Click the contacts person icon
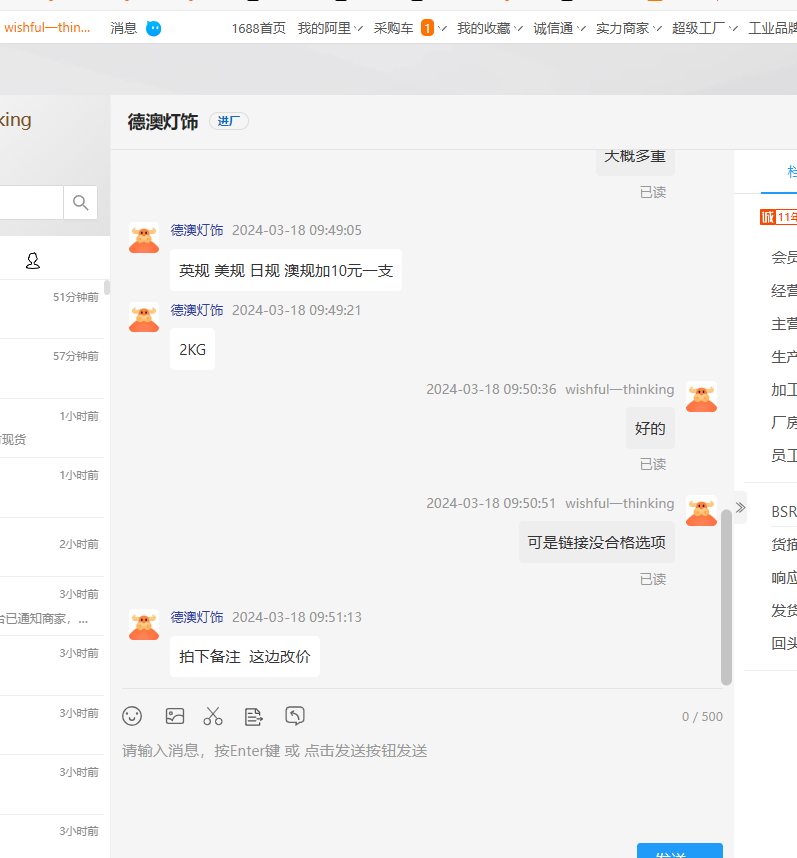The width and height of the screenshot is (797, 858). pos(33,261)
